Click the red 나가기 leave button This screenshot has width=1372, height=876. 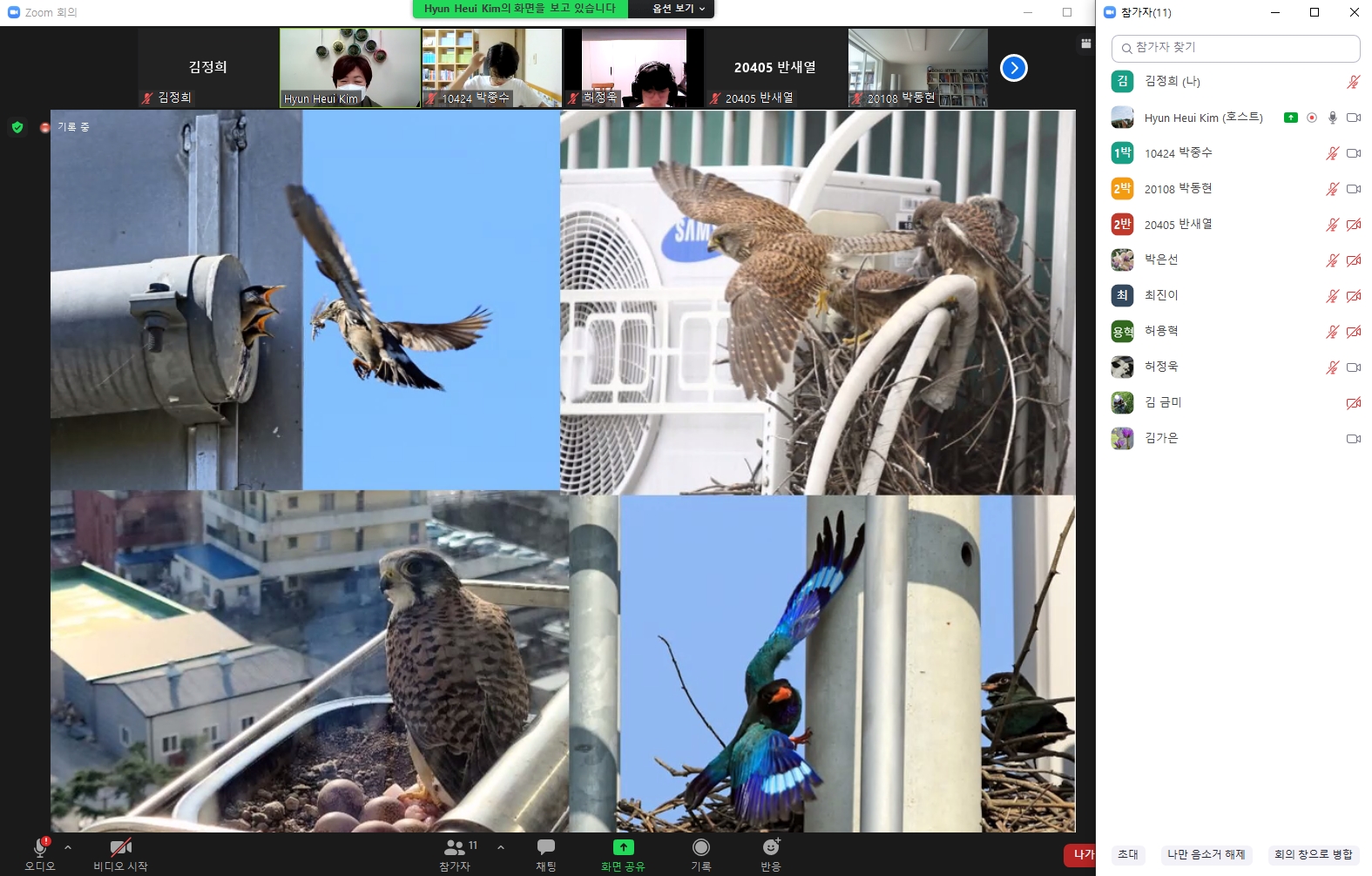[1080, 855]
